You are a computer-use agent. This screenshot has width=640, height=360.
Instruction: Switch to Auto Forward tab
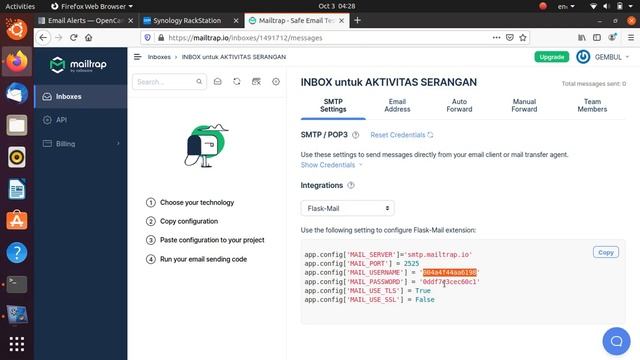pos(459,106)
